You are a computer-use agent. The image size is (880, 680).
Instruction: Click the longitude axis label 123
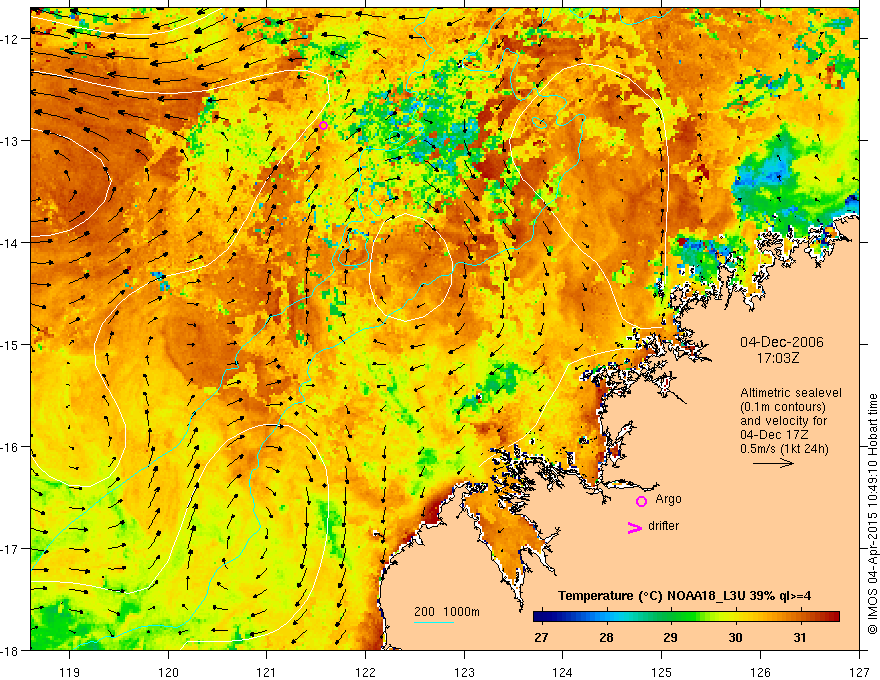click(x=464, y=672)
